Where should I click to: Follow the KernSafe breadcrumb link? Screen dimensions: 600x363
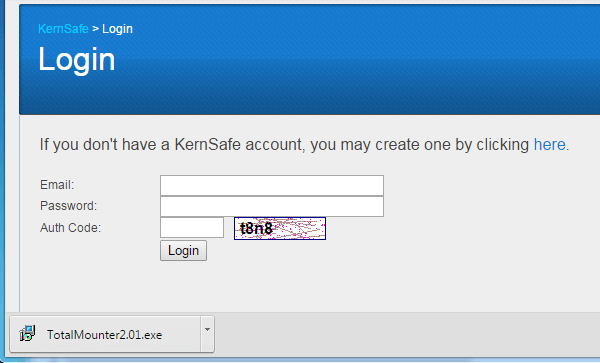click(63, 29)
